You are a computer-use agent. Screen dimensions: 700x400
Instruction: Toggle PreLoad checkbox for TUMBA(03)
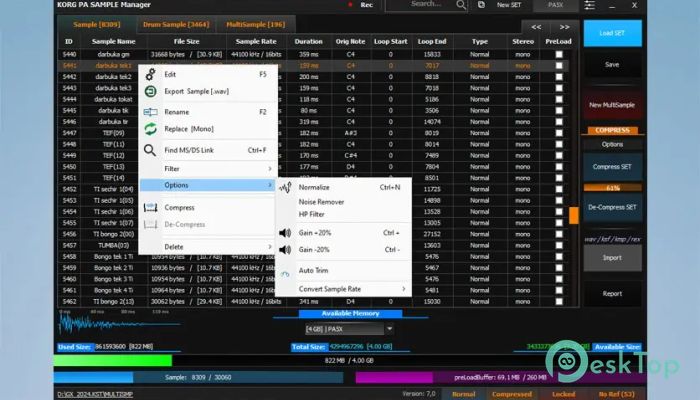tap(558, 246)
